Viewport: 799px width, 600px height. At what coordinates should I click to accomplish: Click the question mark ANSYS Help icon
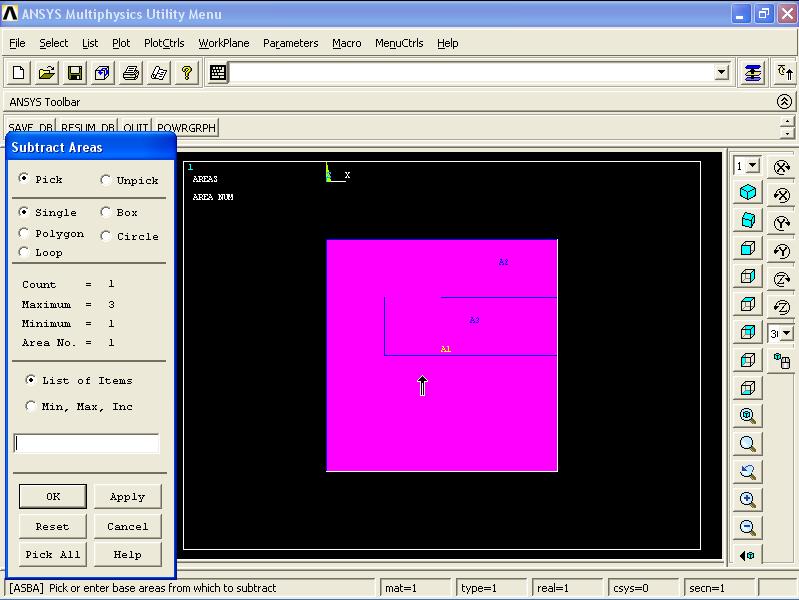187,73
